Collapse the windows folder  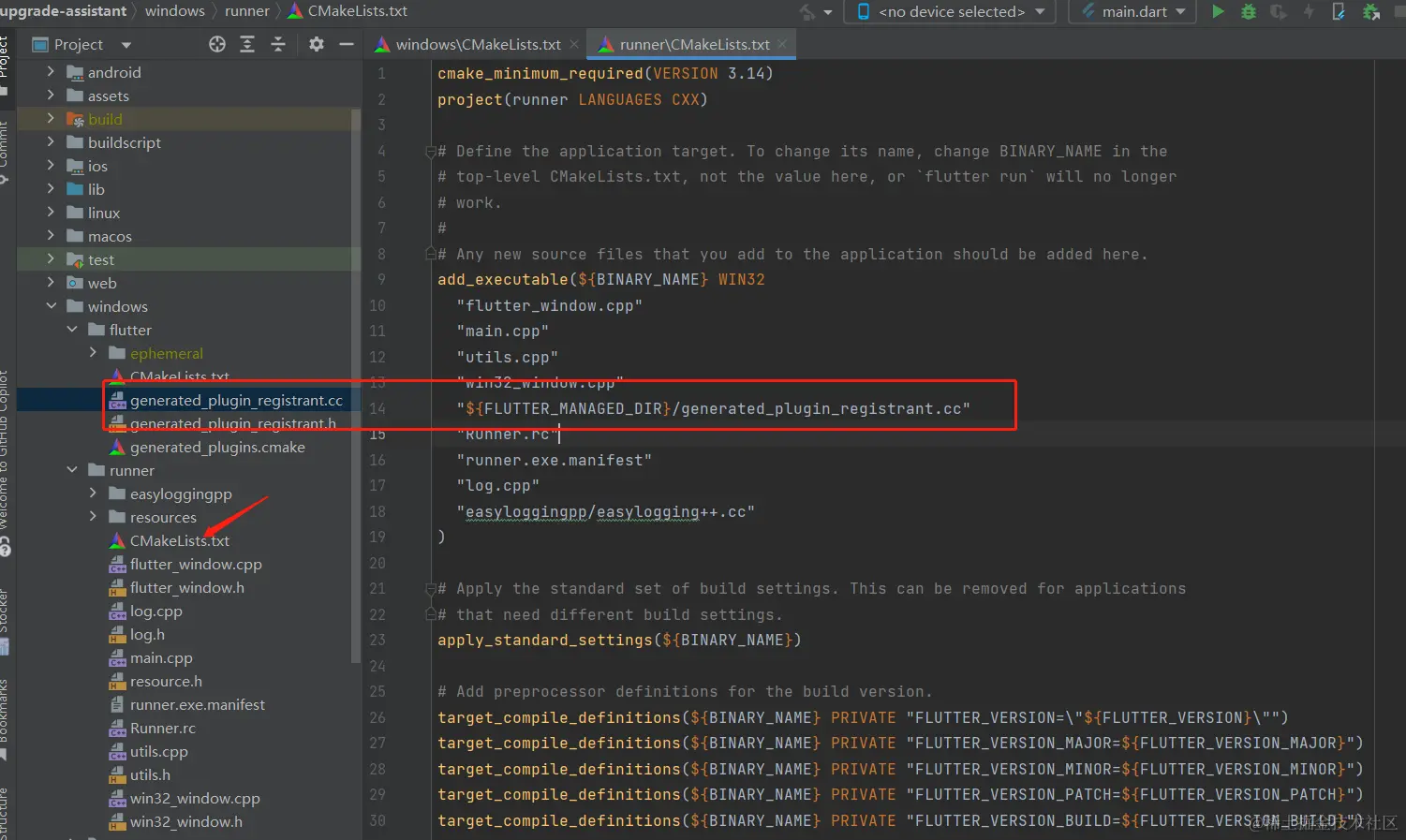click(51, 306)
